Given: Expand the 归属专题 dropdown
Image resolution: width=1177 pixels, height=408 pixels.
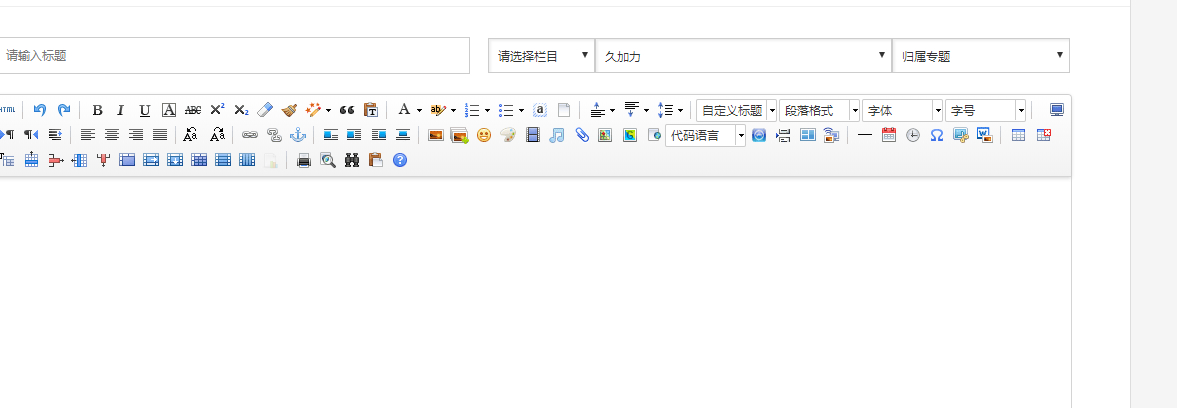Looking at the screenshot, I should (980, 56).
